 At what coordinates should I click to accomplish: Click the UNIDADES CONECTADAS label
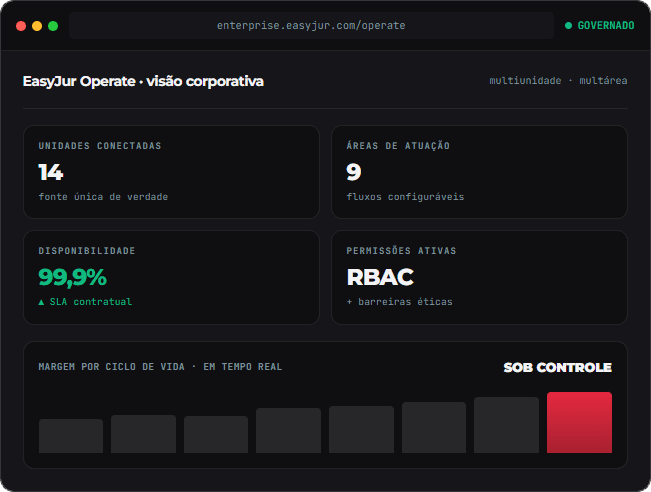click(x=100, y=146)
